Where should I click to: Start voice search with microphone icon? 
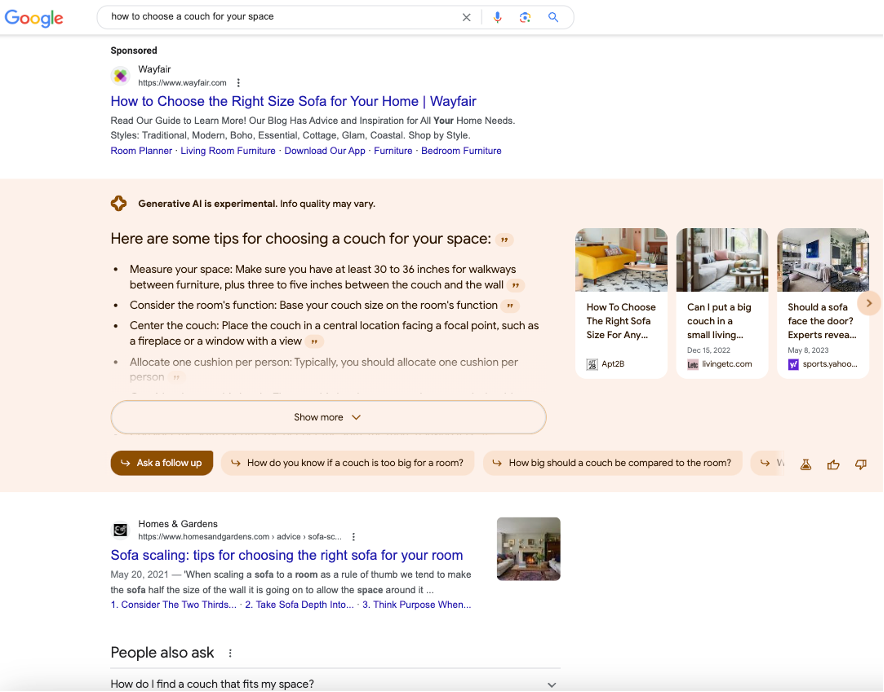[x=497, y=17]
